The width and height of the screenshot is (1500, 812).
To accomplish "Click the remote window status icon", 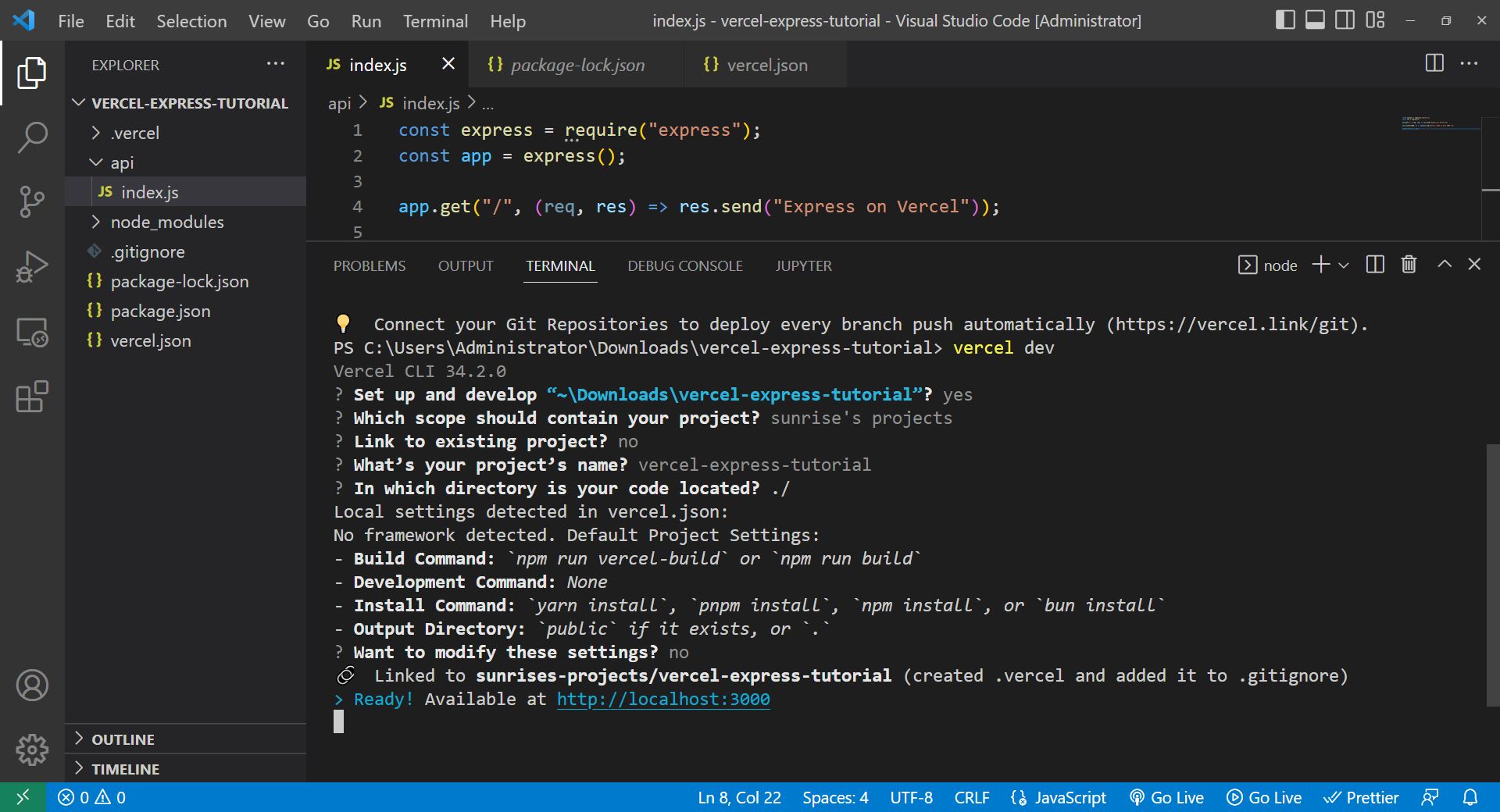I will coord(23,797).
